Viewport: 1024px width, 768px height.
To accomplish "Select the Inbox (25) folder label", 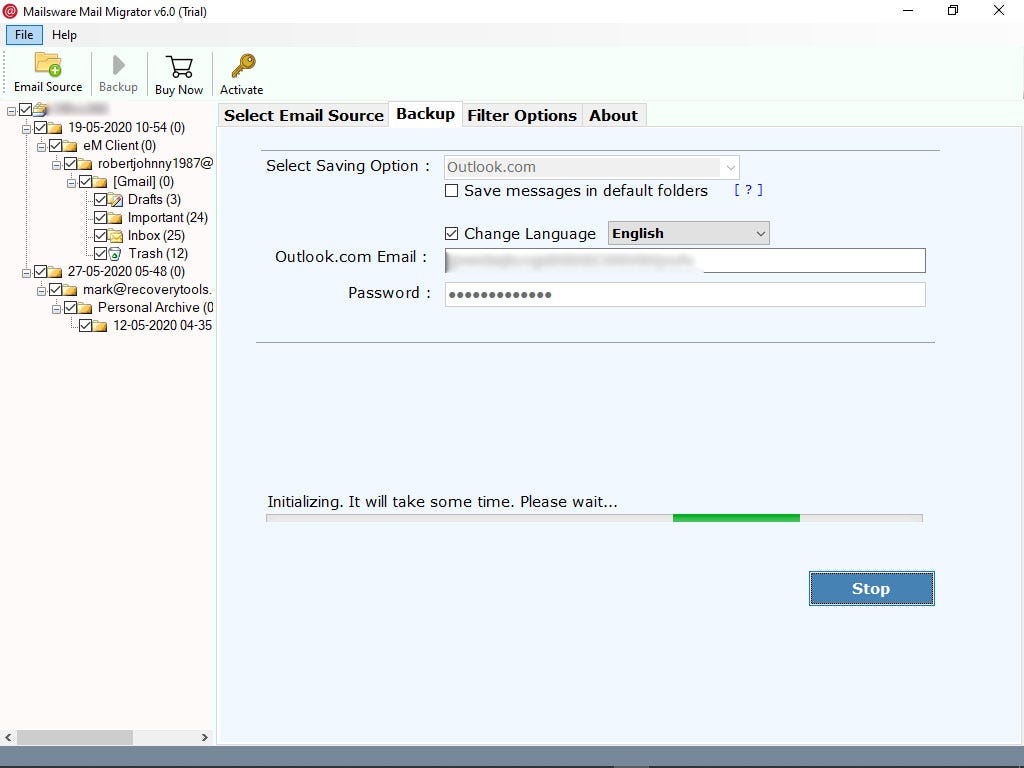I will coord(156,235).
